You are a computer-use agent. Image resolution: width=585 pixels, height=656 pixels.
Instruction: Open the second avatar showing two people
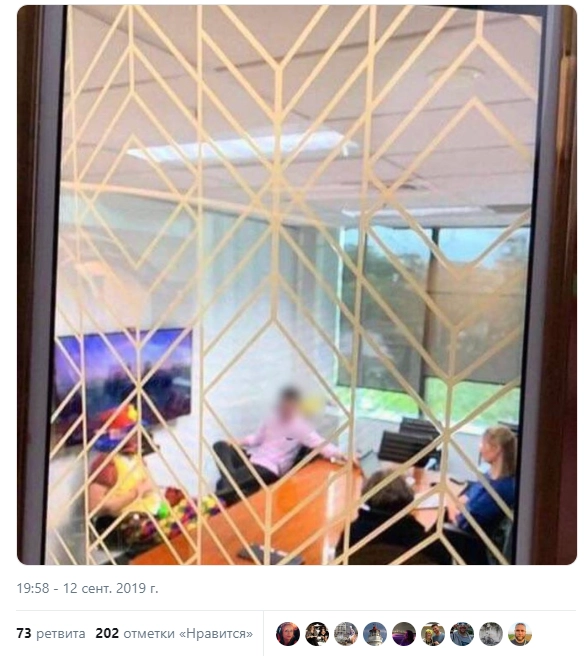[317, 634]
